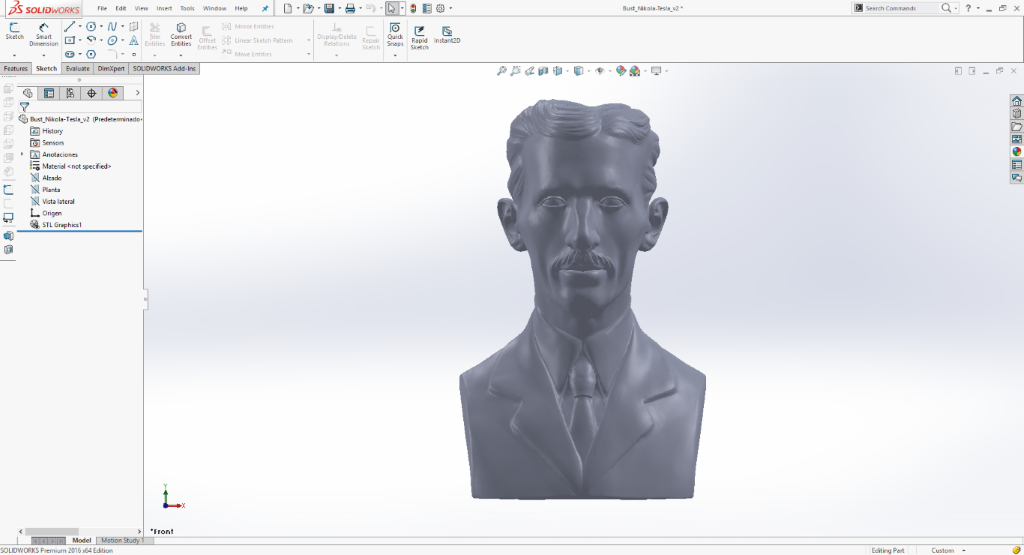
Task: Click Edit Appearance color ball
Action: 620,71
